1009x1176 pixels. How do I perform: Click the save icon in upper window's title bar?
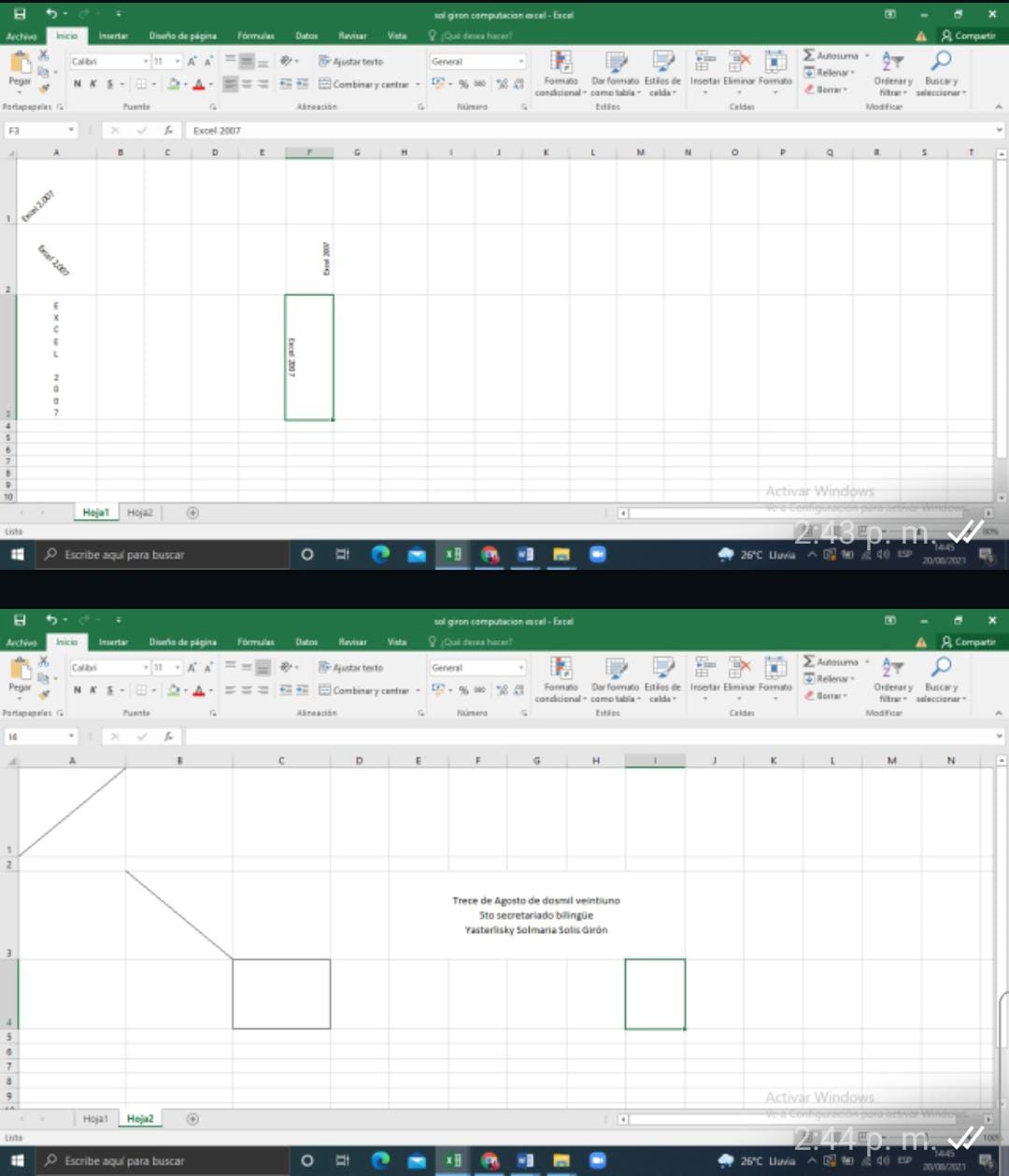pos(20,14)
